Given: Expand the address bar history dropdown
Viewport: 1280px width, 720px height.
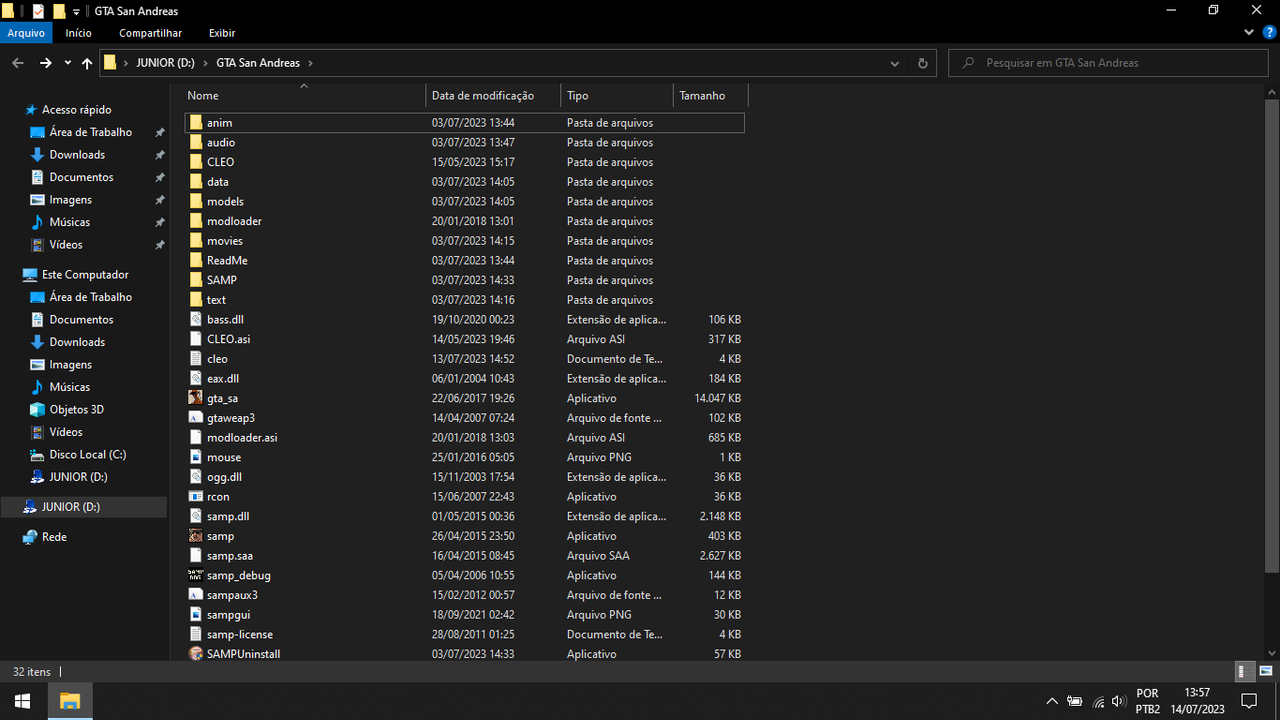Looking at the screenshot, I should coord(894,63).
